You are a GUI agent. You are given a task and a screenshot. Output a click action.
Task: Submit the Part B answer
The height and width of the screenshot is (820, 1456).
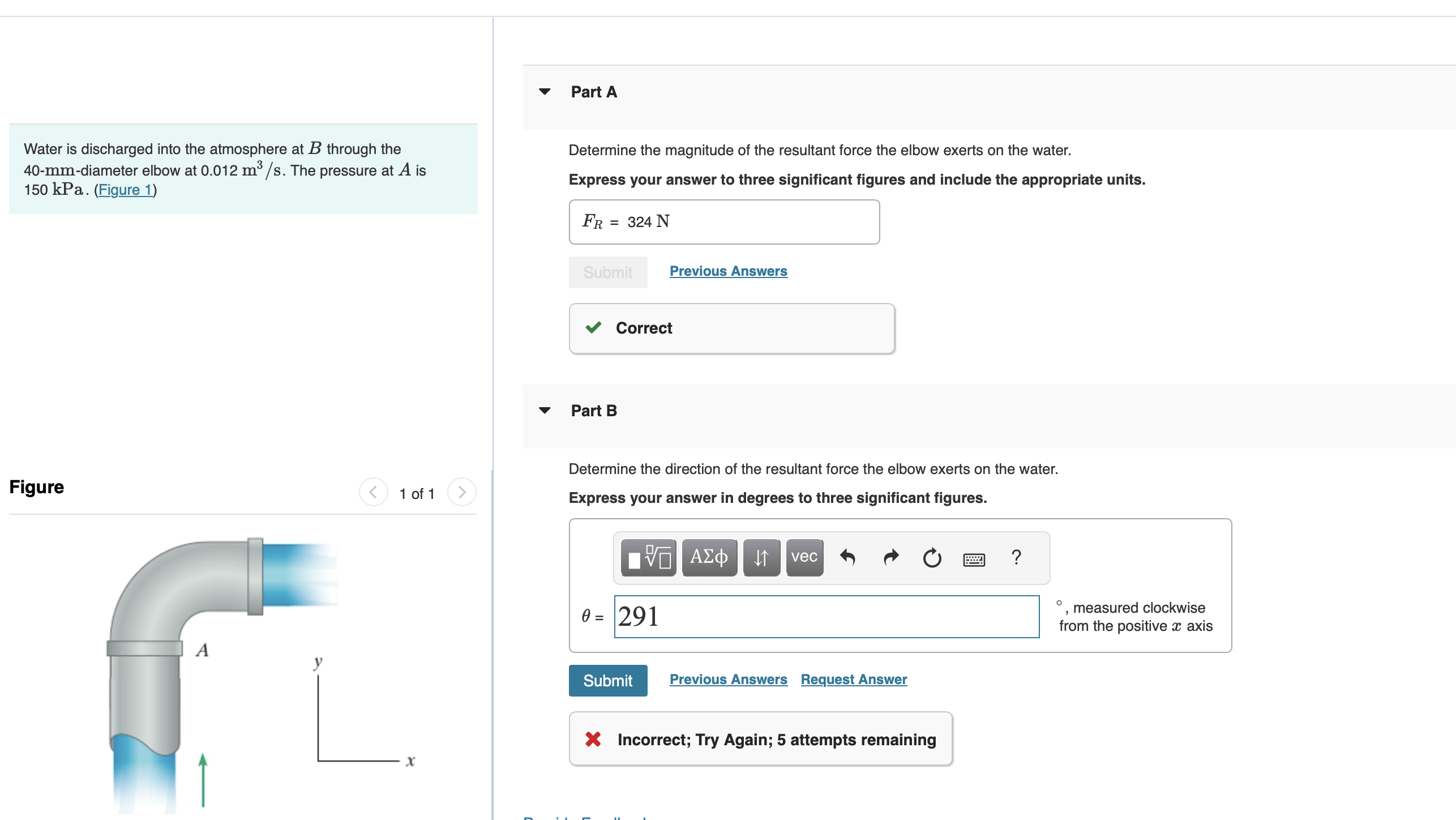coord(608,681)
